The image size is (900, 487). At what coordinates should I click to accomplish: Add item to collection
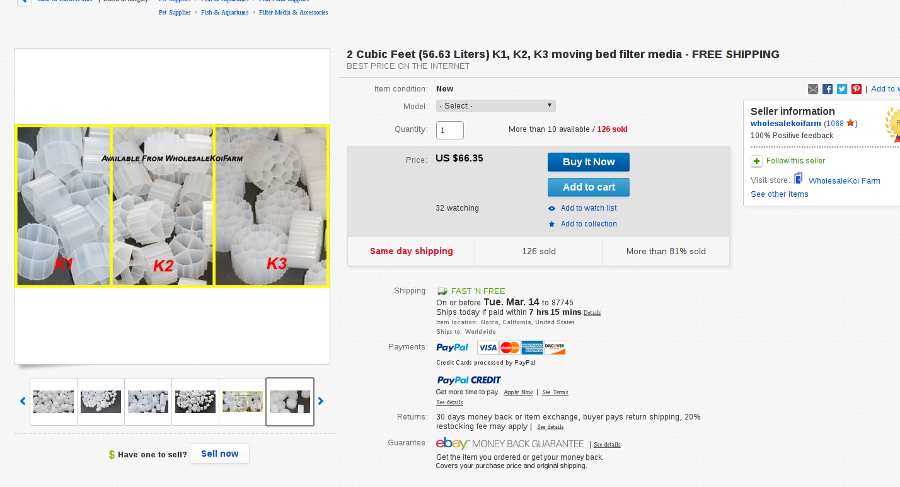click(x=588, y=224)
